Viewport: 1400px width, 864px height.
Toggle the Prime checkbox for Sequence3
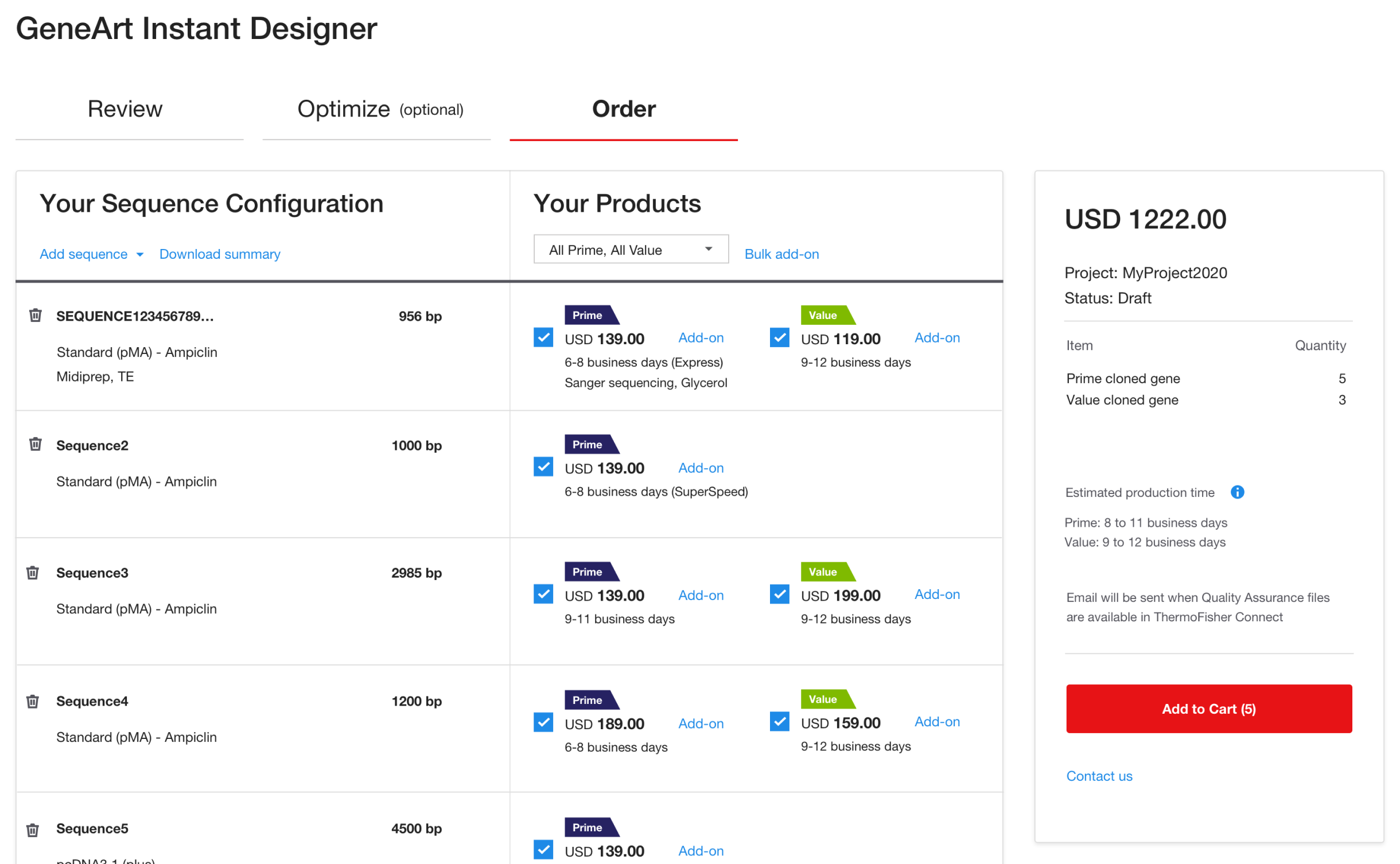coord(543,594)
